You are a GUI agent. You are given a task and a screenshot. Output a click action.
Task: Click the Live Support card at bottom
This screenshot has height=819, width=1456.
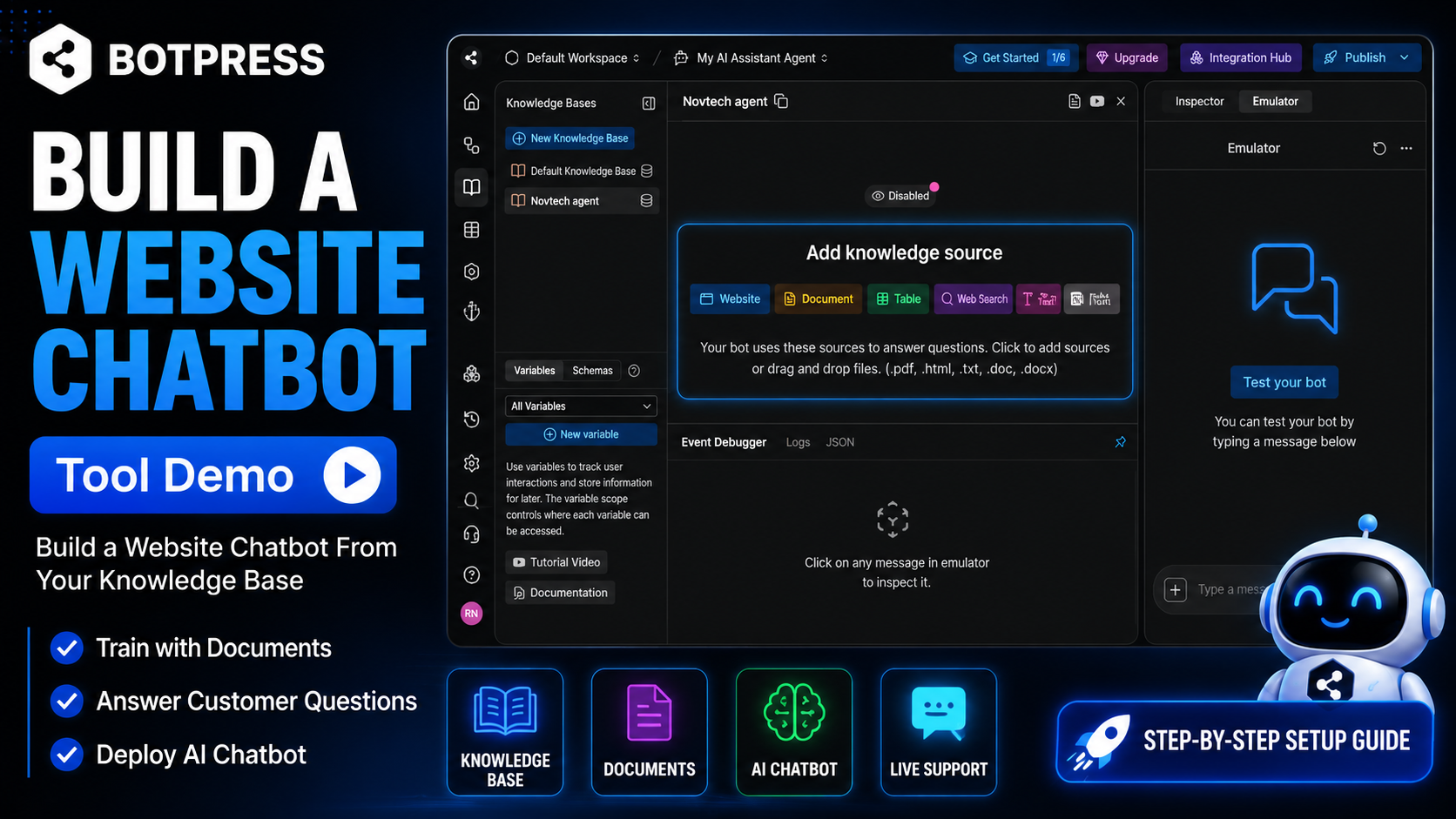[939, 732]
